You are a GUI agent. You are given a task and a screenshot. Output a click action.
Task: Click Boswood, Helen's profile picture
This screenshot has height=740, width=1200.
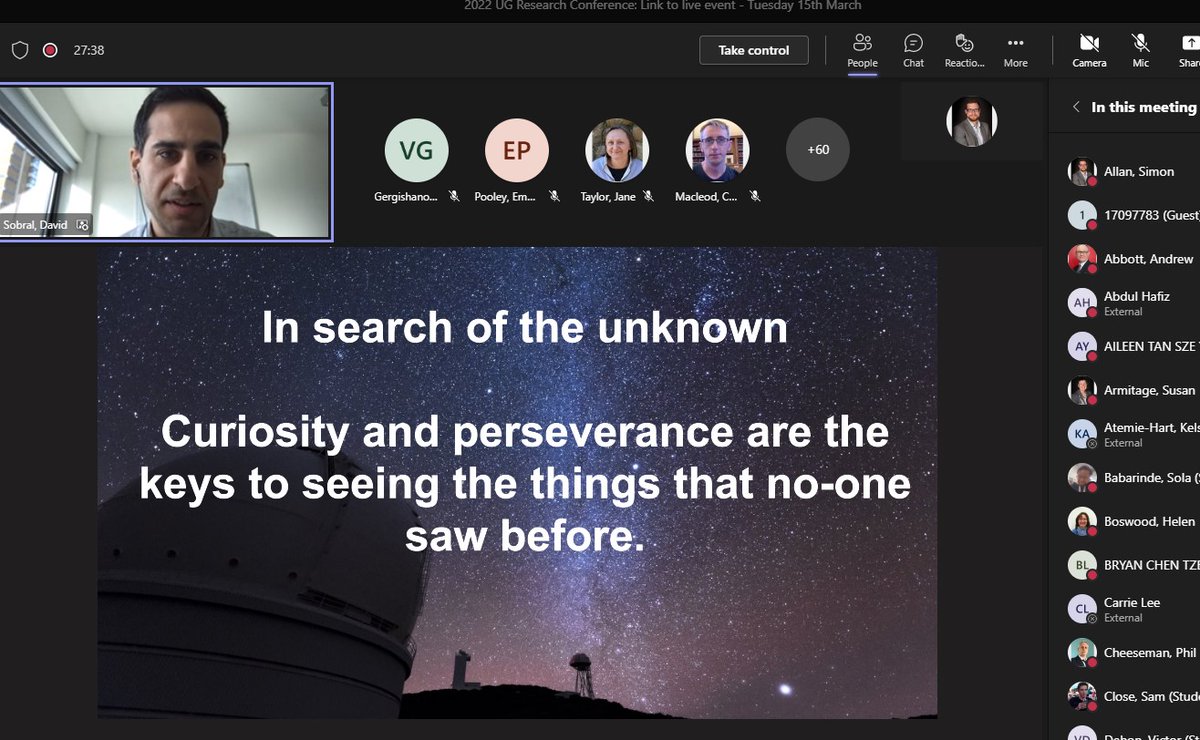tap(1082, 522)
